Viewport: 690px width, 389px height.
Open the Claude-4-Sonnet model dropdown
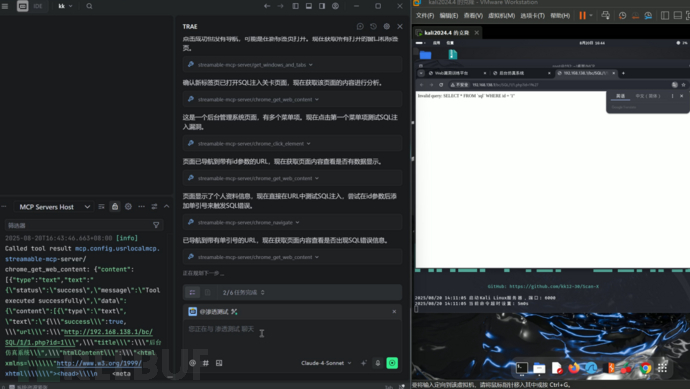click(326, 363)
